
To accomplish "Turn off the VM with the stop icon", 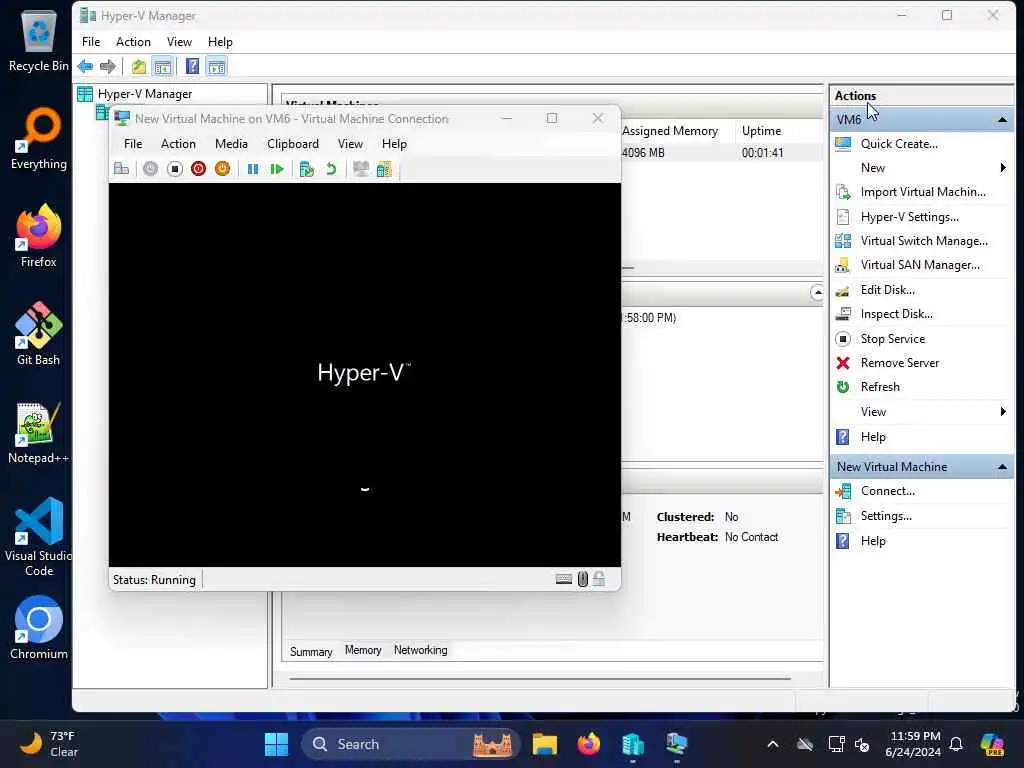I will tap(174, 169).
